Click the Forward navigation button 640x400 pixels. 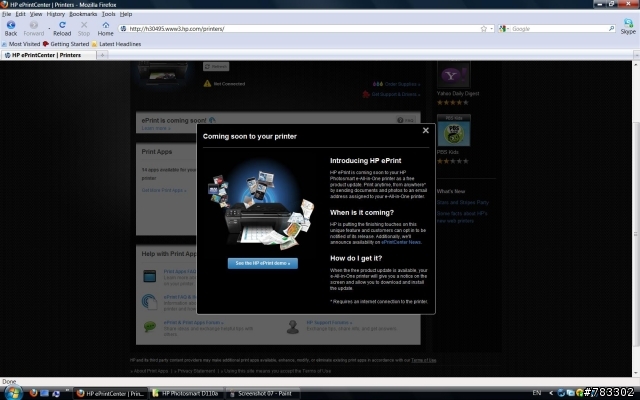coord(33,29)
